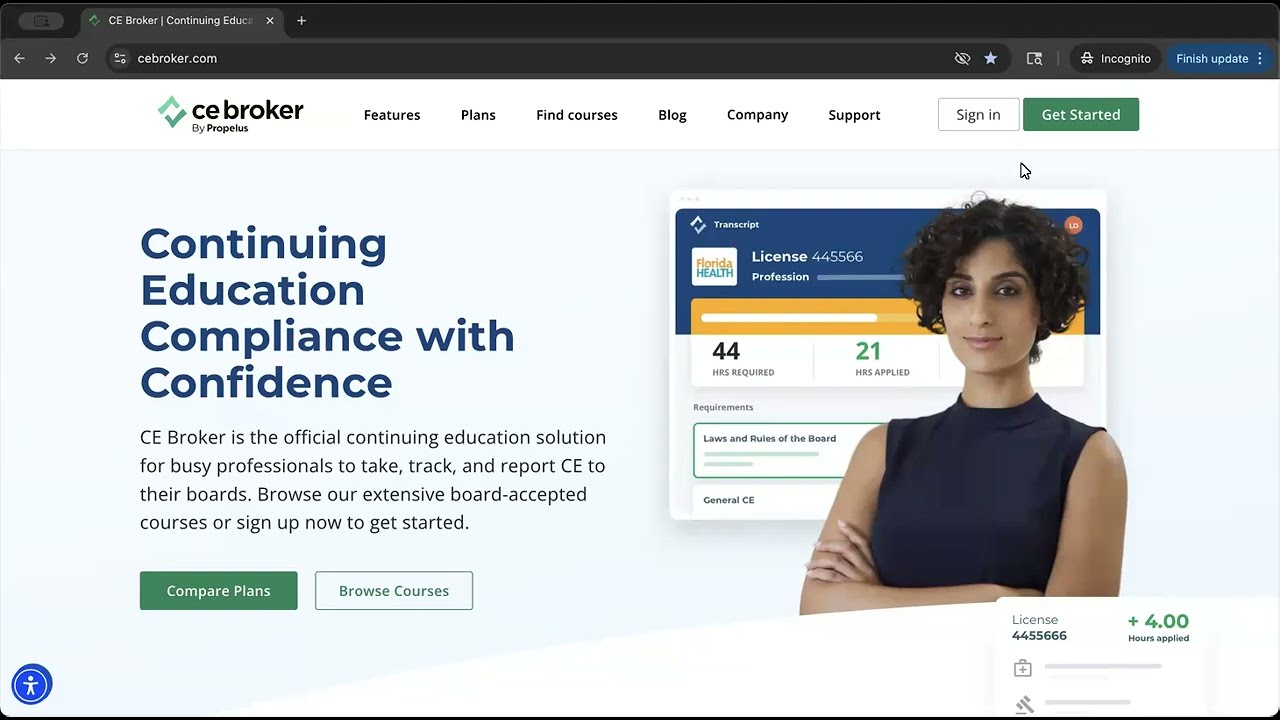Click the Profession progress bar
1280x720 pixels.
coord(861,277)
